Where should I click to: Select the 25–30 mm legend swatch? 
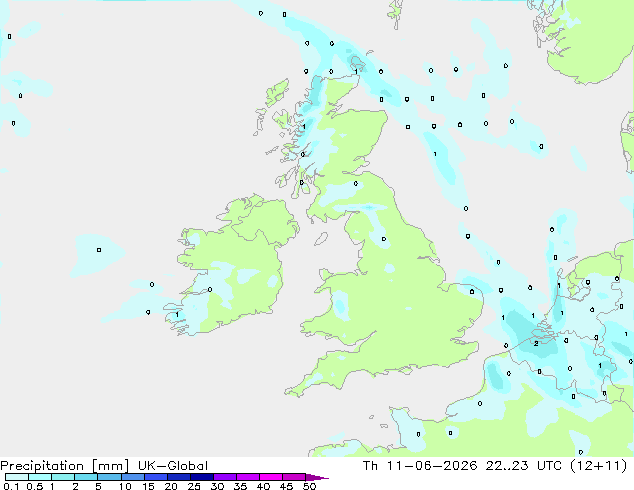tap(202, 477)
